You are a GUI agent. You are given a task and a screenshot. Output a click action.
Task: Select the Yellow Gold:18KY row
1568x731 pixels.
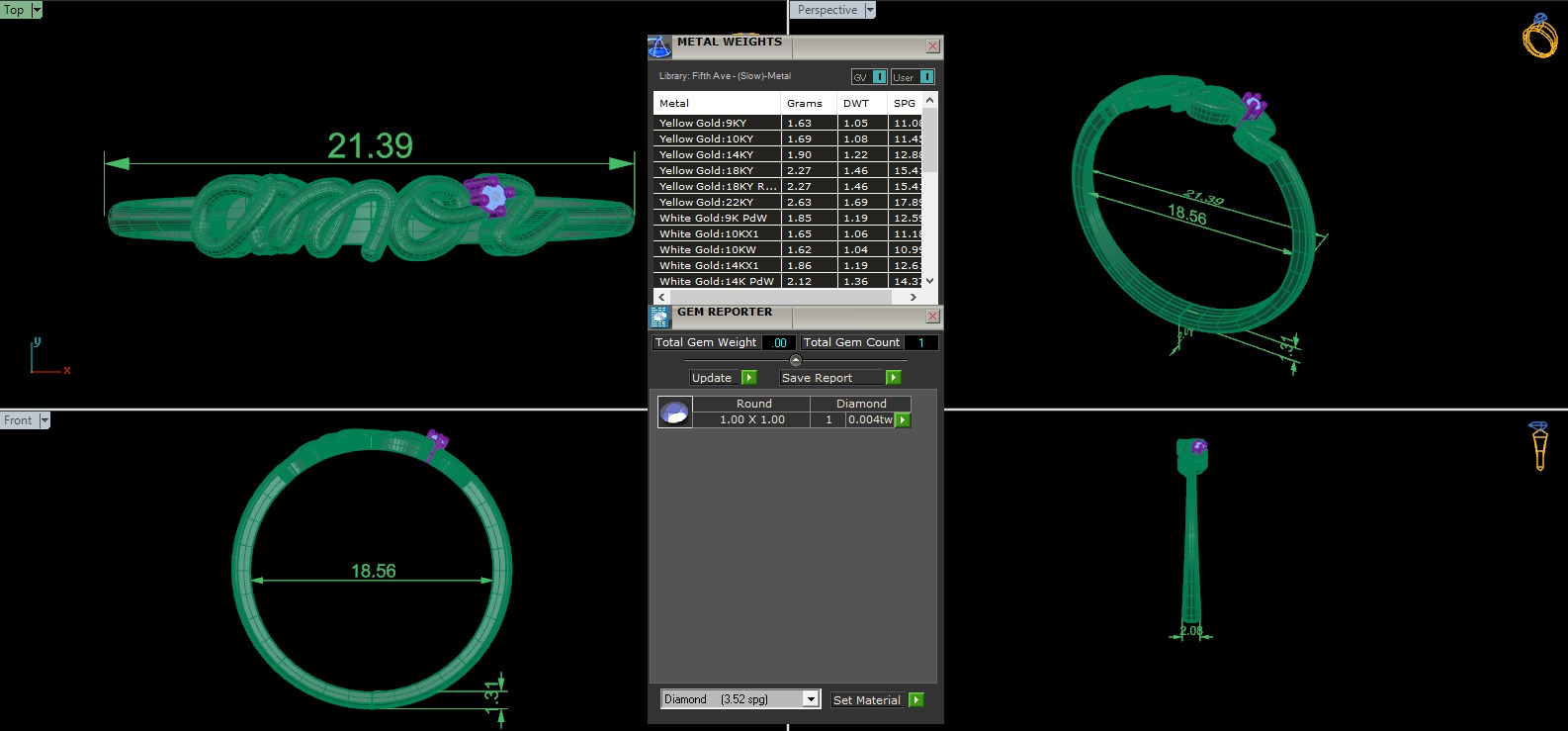click(x=788, y=170)
